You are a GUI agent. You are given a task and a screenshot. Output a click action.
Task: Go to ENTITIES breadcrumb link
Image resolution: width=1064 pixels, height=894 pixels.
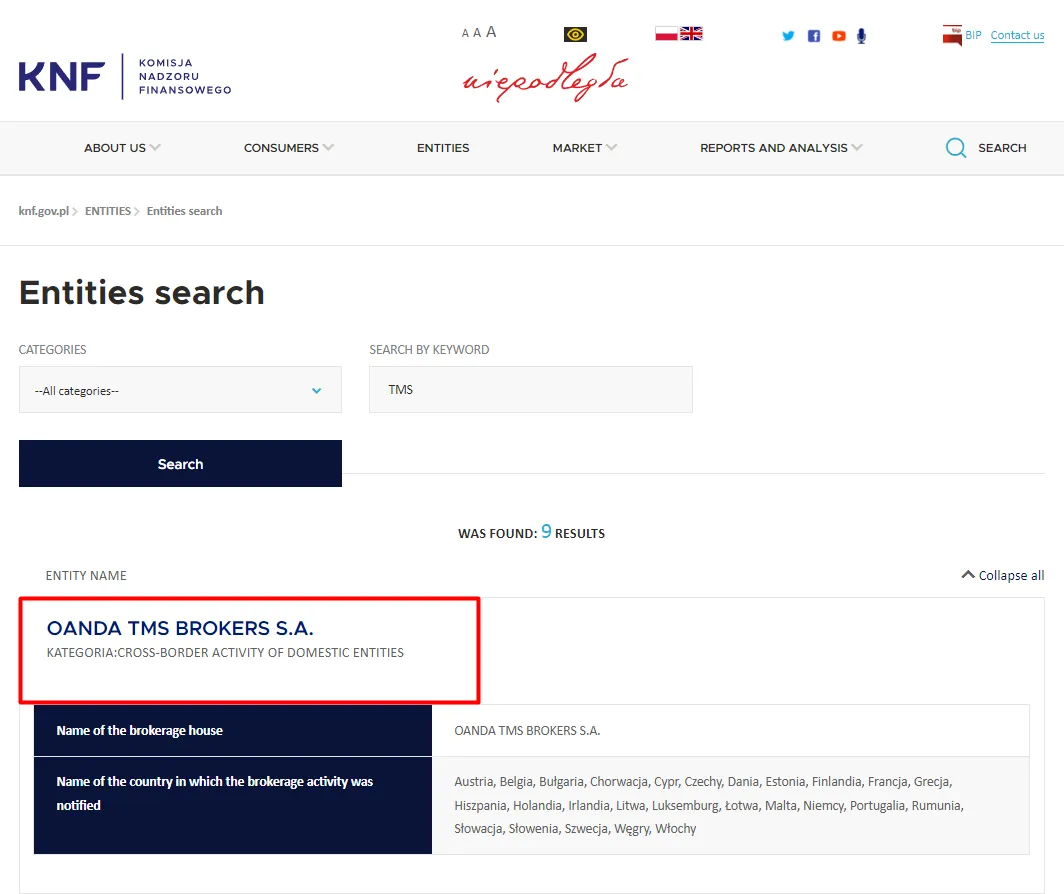[x=108, y=211]
